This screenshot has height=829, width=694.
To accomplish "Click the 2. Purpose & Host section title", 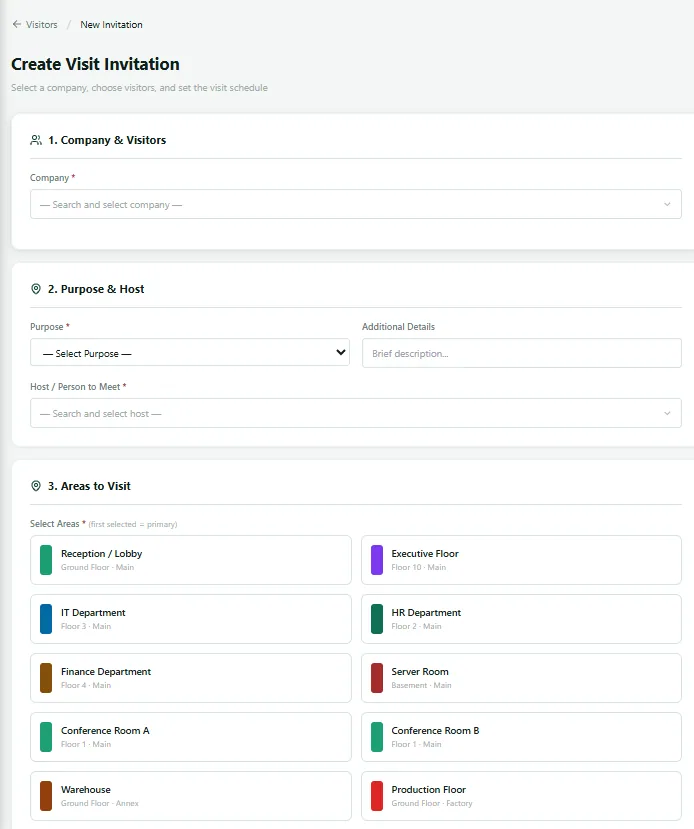I will [96, 289].
